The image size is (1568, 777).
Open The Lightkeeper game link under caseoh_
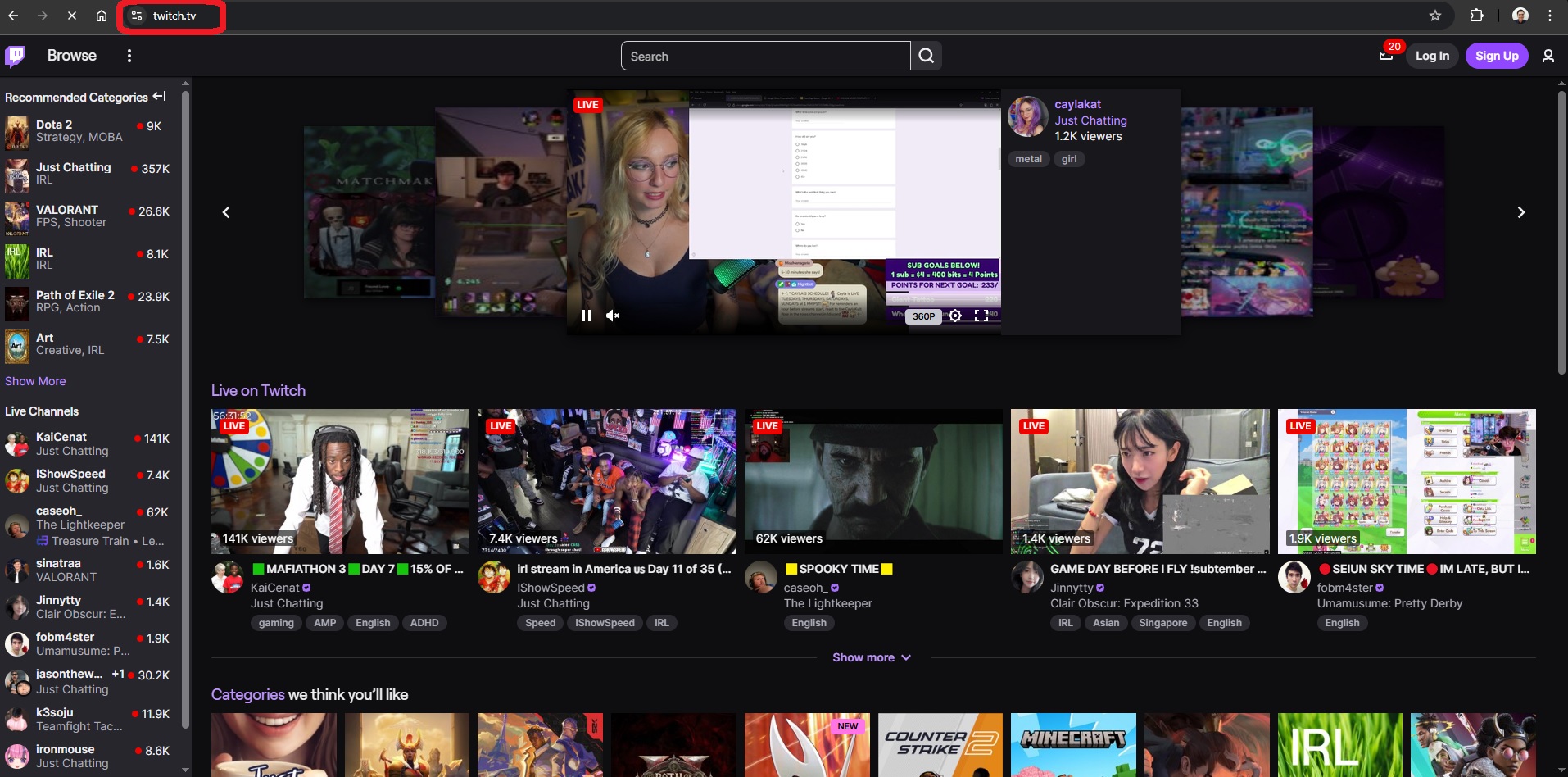[x=827, y=603]
